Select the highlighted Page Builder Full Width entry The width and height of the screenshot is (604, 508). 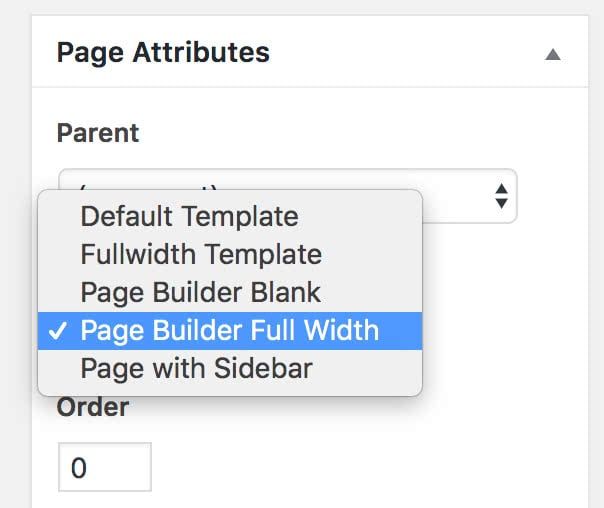[x=229, y=330]
